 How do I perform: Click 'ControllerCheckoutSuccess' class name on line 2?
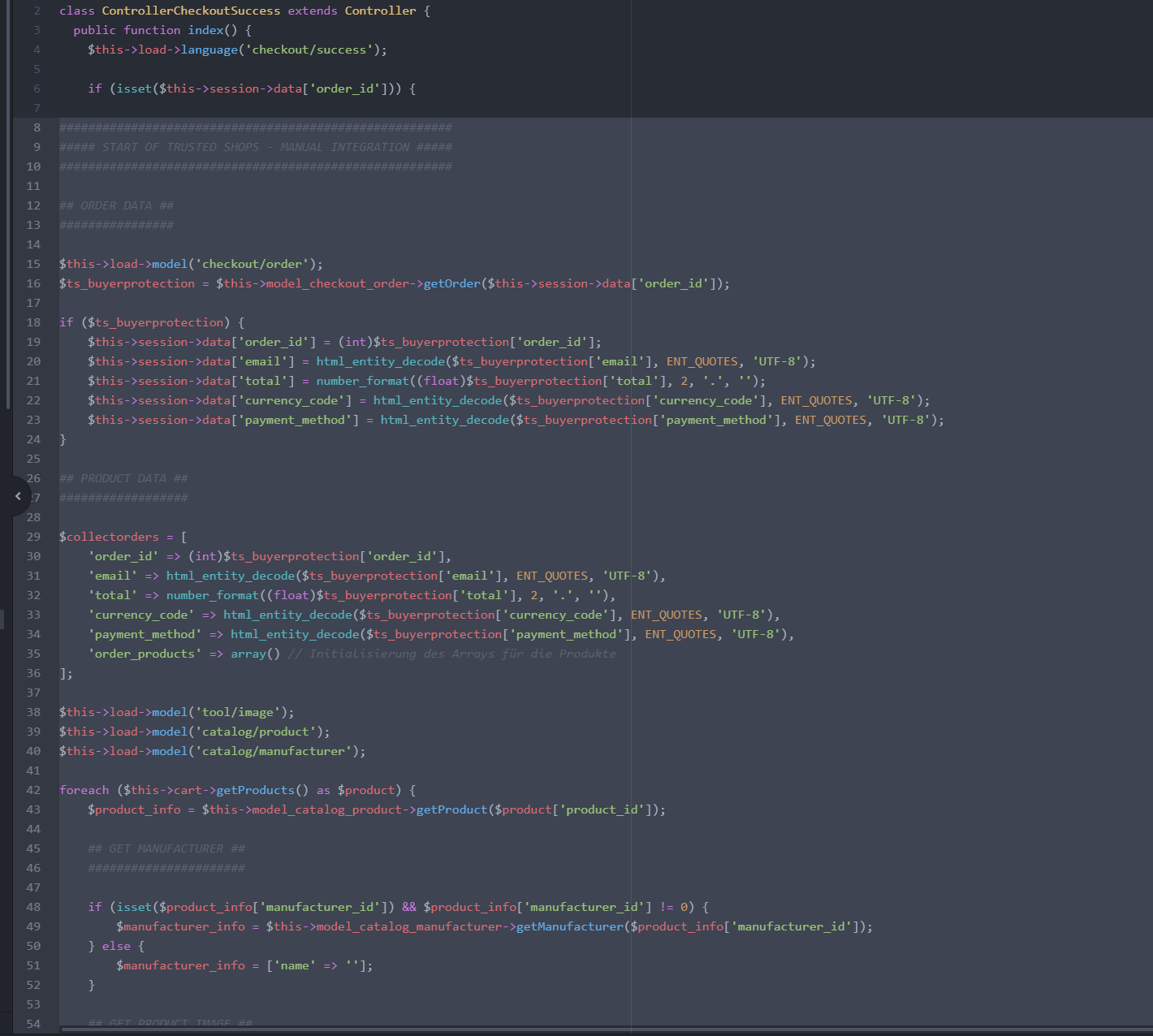(191, 11)
